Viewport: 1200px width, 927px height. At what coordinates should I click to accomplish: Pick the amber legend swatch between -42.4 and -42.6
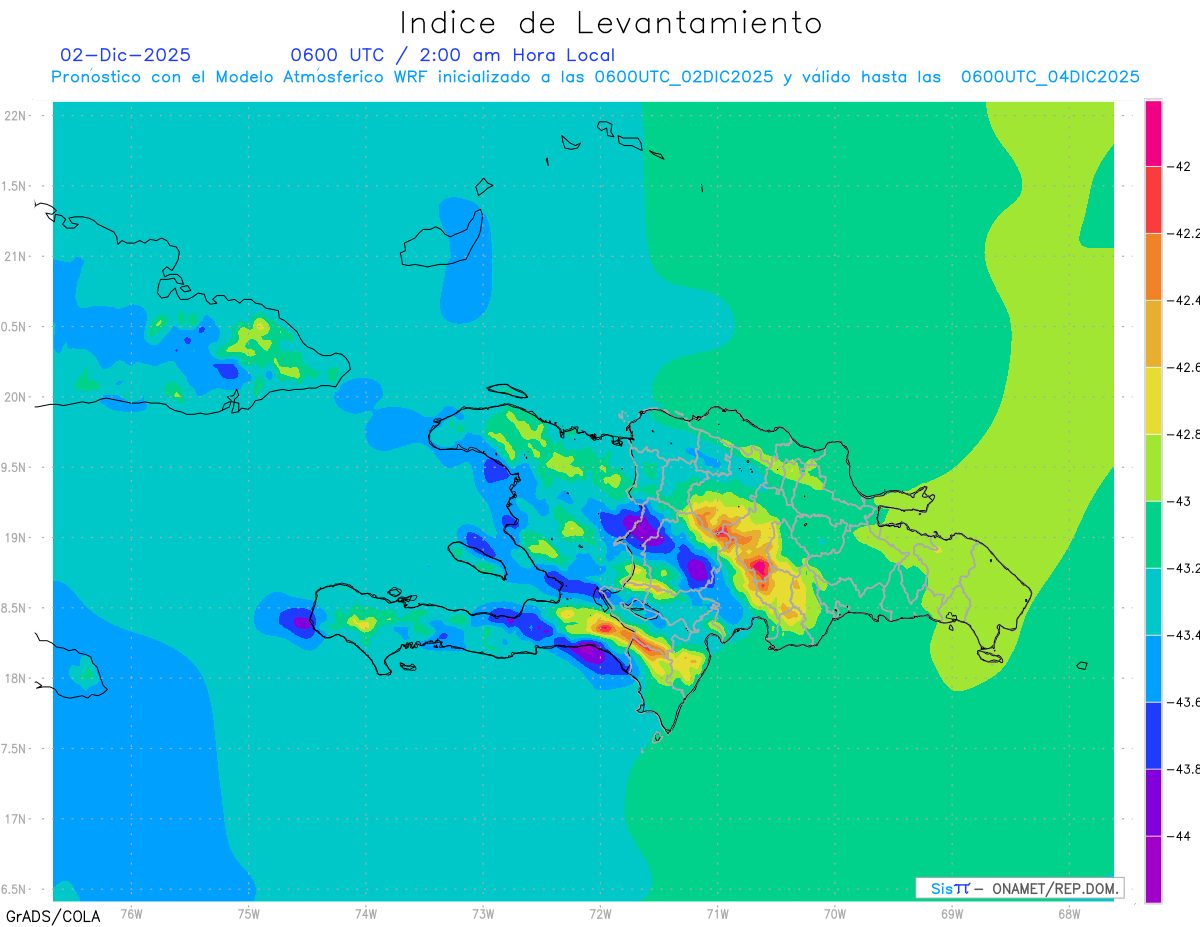(x=1153, y=334)
